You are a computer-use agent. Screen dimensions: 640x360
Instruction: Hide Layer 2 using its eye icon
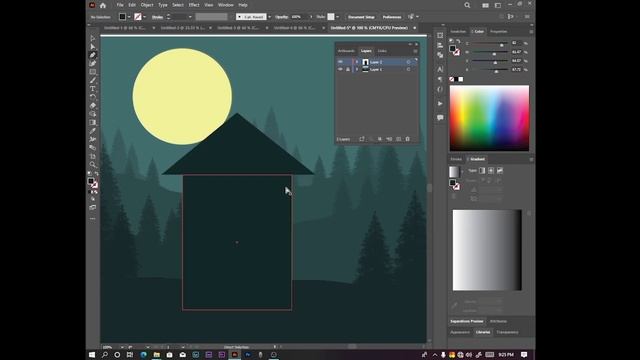pos(340,62)
